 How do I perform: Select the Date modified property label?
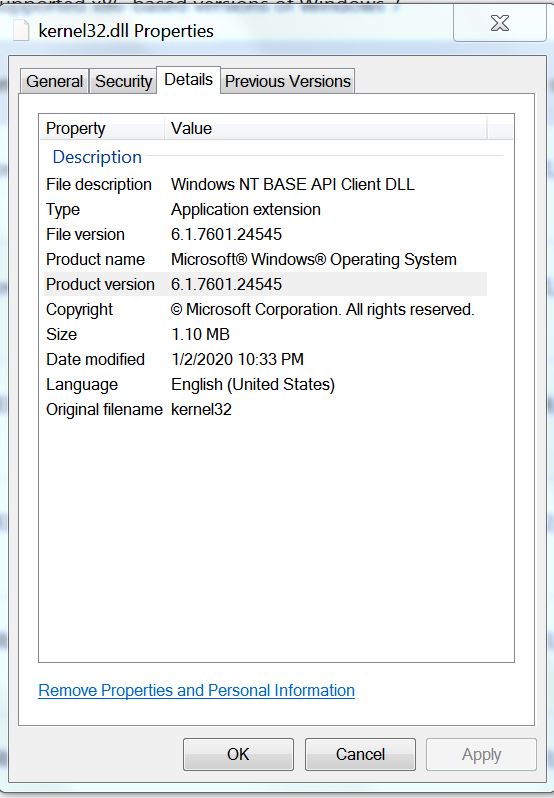pyautogui.click(x=96, y=359)
